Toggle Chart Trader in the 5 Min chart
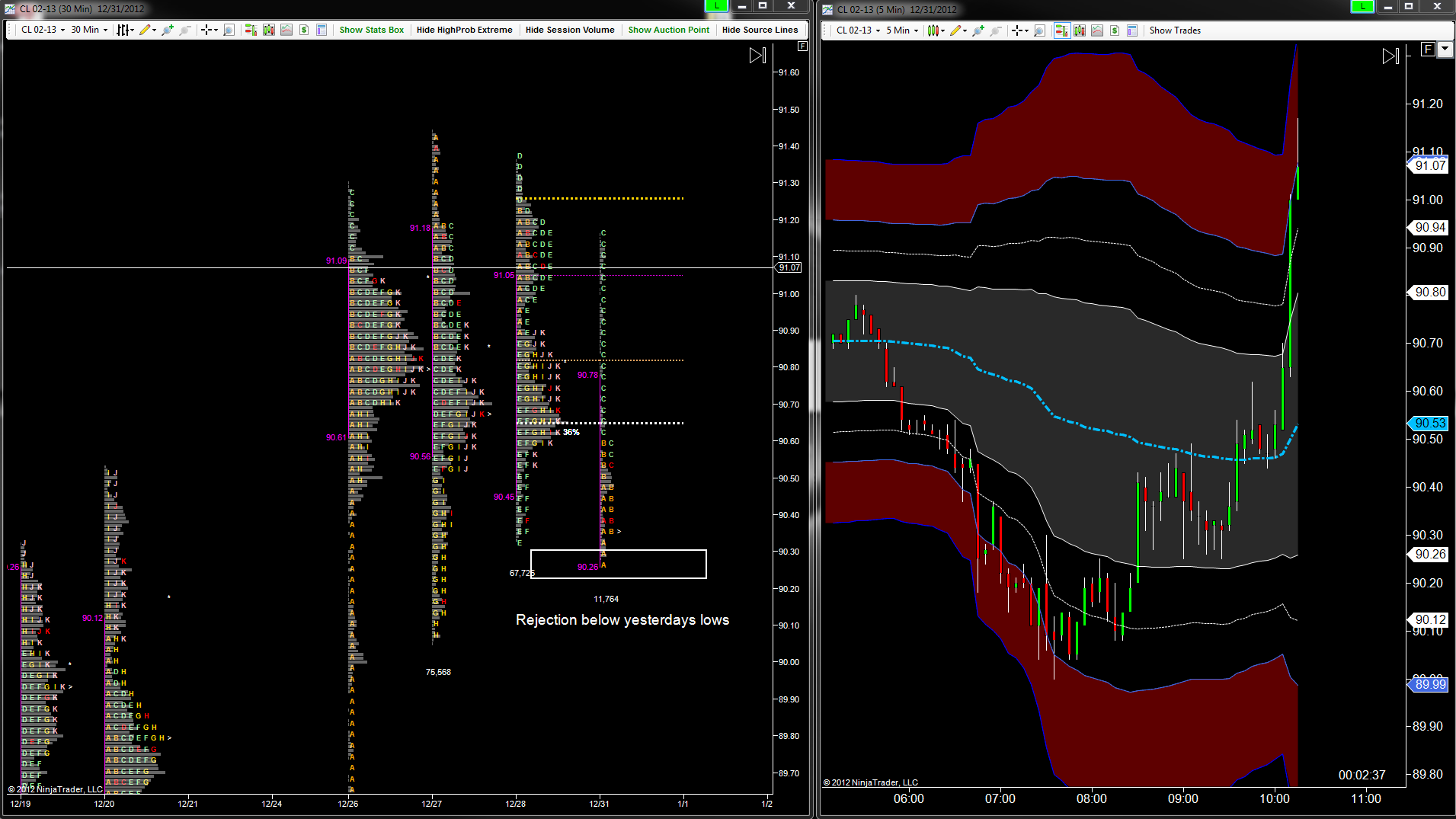Image resolution: width=1456 pixels, height=819 pixels. point(1061,30)
